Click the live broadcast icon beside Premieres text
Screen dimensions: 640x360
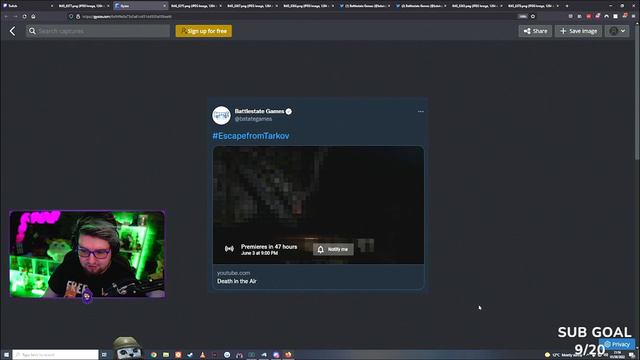(229, 249)
